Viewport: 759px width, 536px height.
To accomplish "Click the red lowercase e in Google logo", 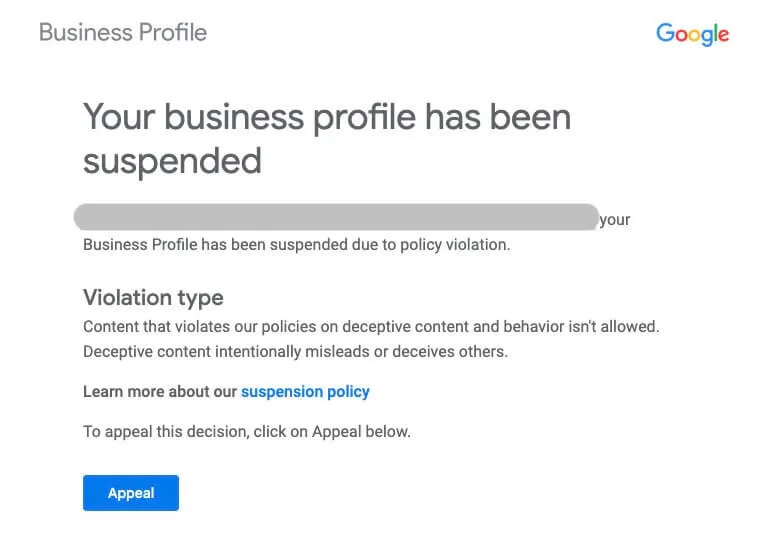I will pos(722,35).
